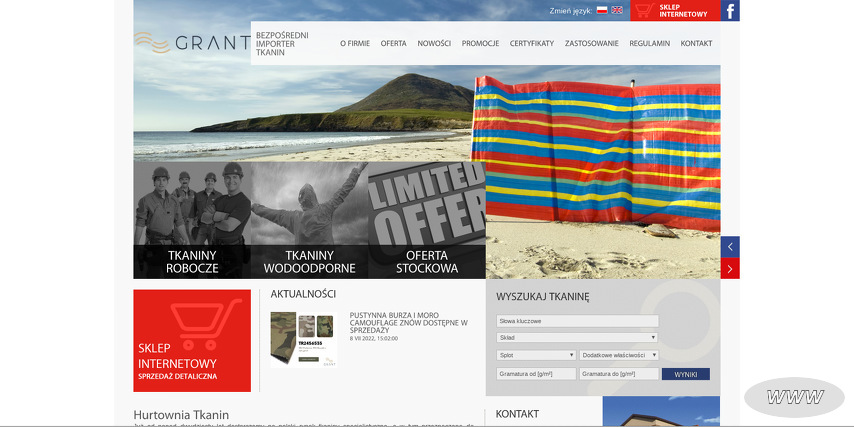The width and height of the screenshot is (854, 427).
Task: Open the Kontakt menu item
Action: pos(696,44)
